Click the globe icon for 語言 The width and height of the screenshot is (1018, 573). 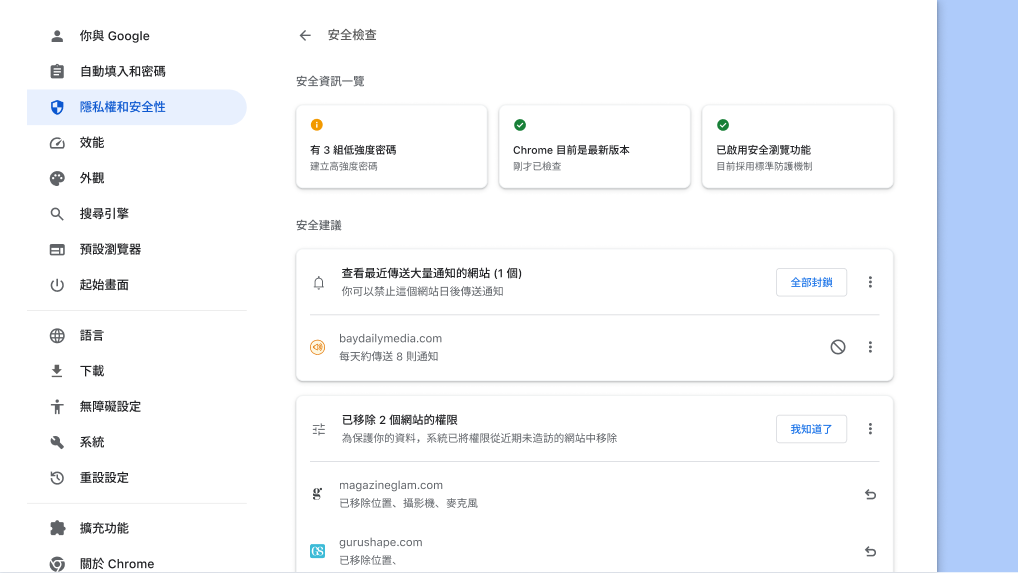(57, 335)
